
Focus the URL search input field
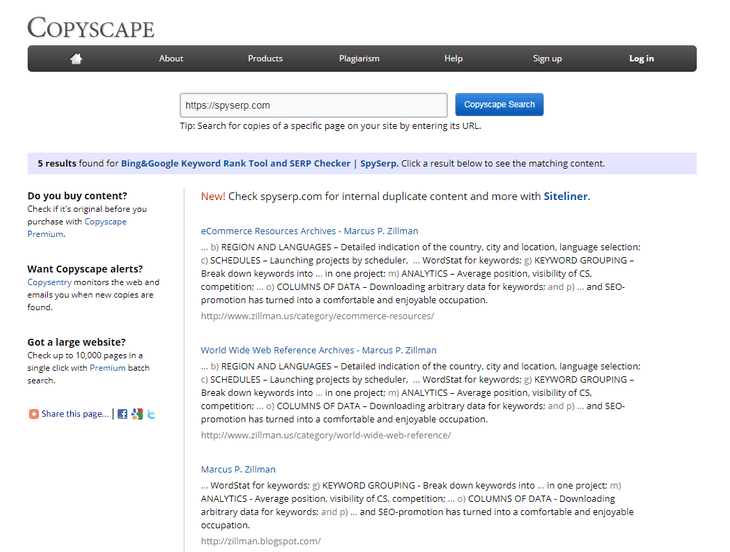coord(313,105)
